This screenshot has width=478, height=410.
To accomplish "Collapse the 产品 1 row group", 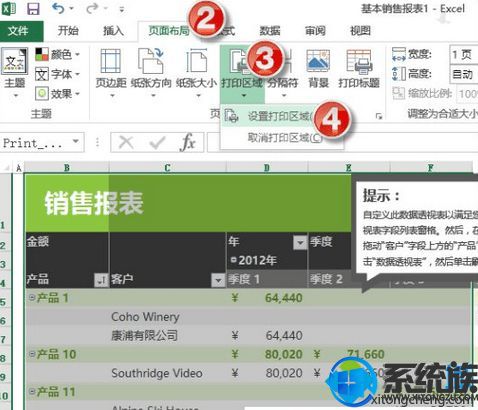I will (31, 297).
